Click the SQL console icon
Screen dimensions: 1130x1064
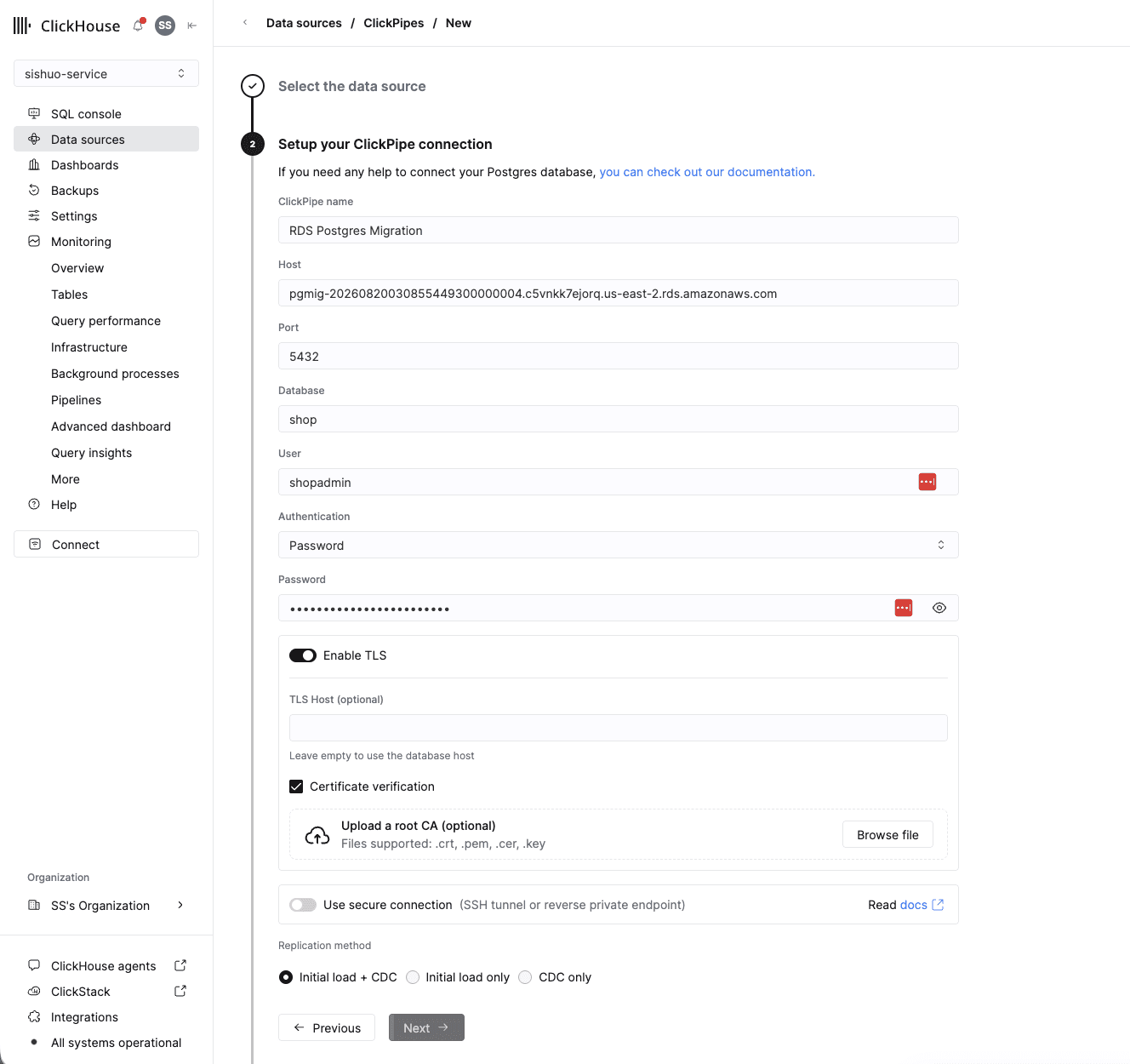[34, 113]
